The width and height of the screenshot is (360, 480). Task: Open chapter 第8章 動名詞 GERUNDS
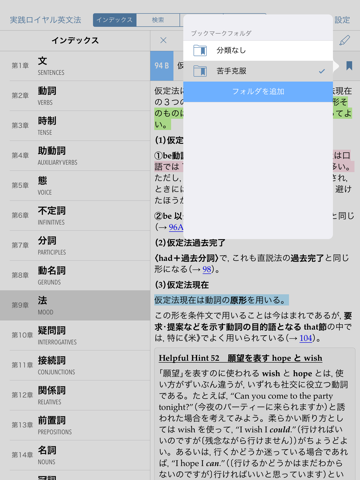coord(75,275)
